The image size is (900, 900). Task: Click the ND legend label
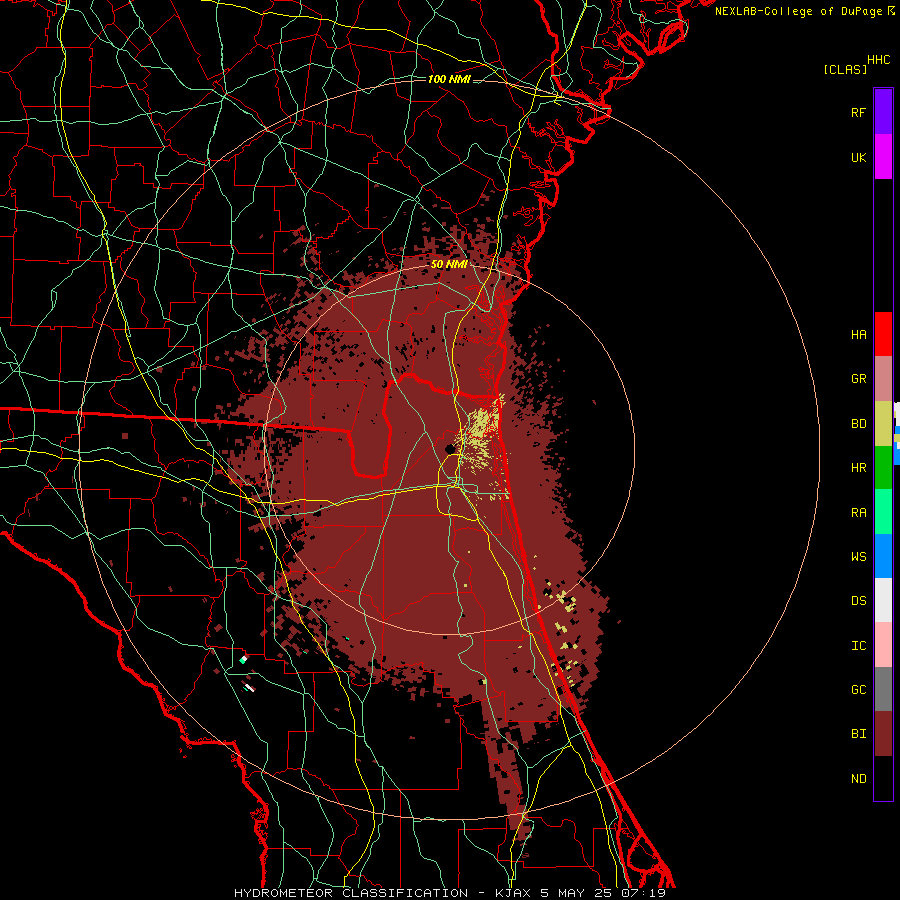point(858,778)
